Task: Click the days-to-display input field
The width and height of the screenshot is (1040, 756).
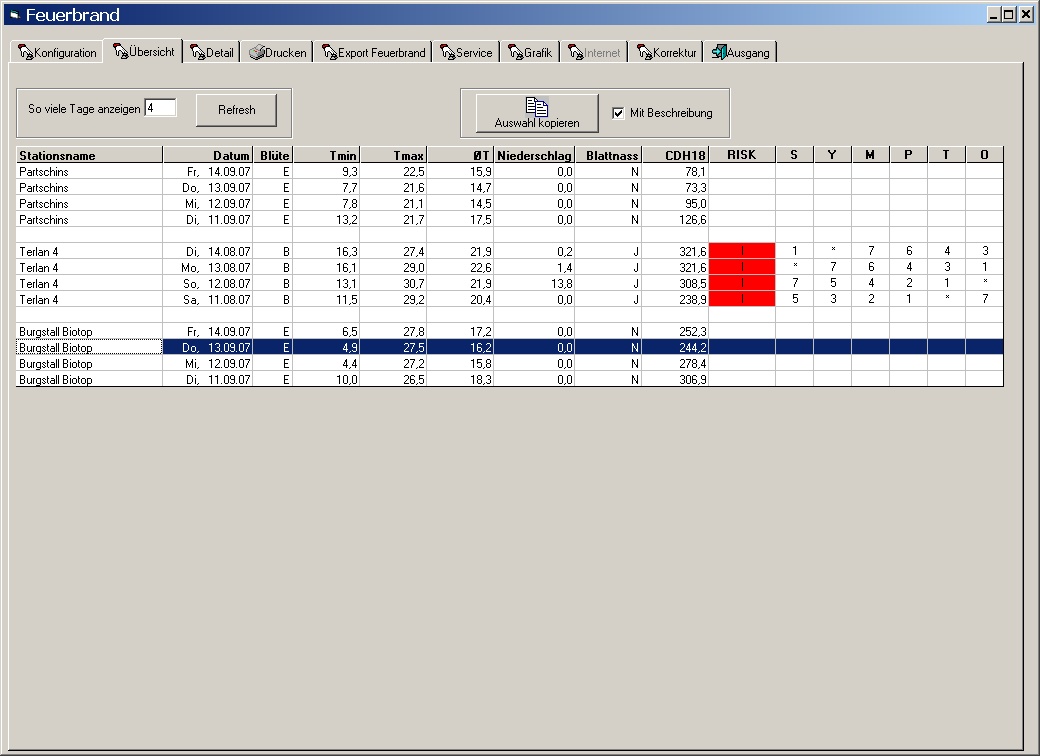Action: click(160, 108)
